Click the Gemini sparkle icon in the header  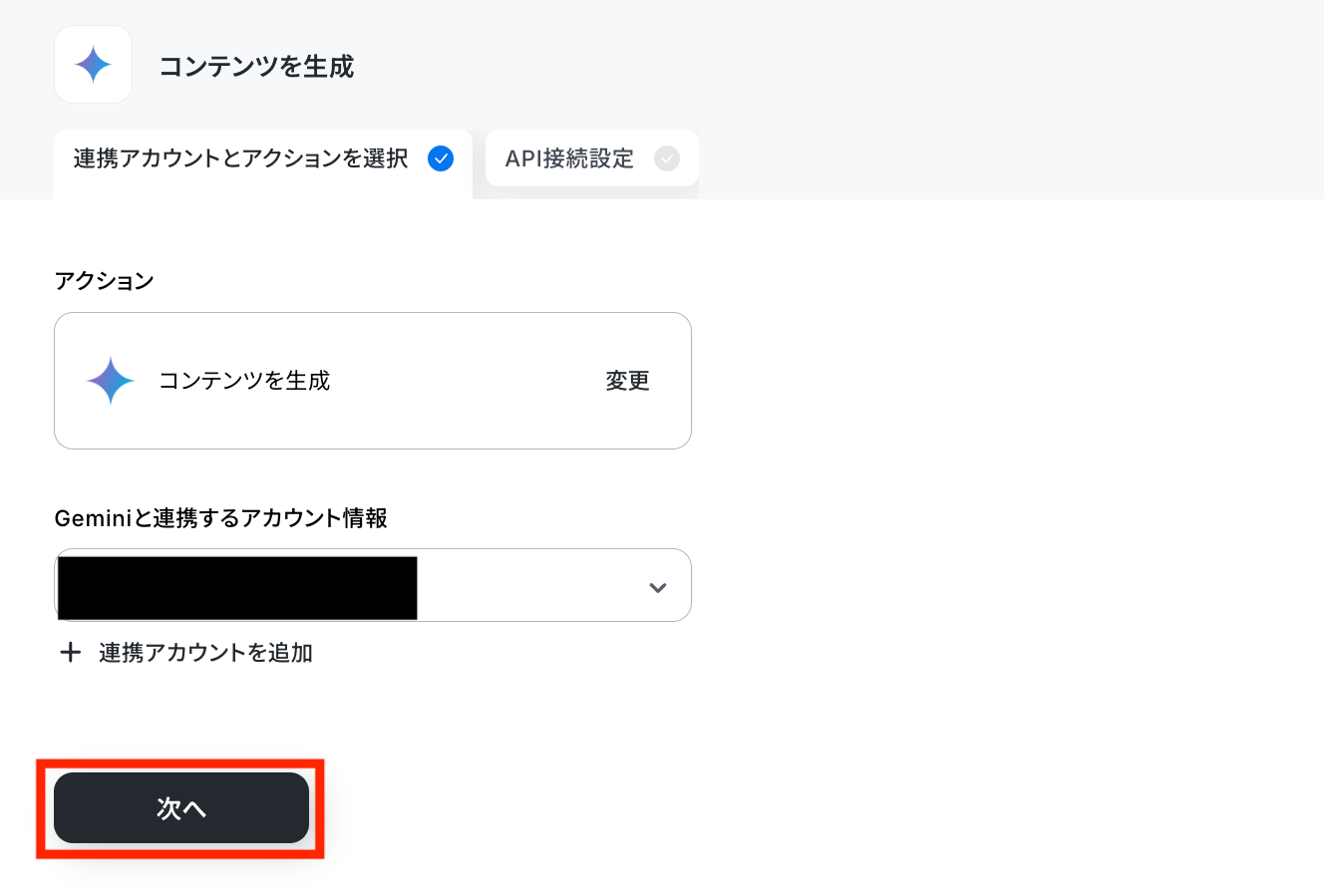pos(93,65)
